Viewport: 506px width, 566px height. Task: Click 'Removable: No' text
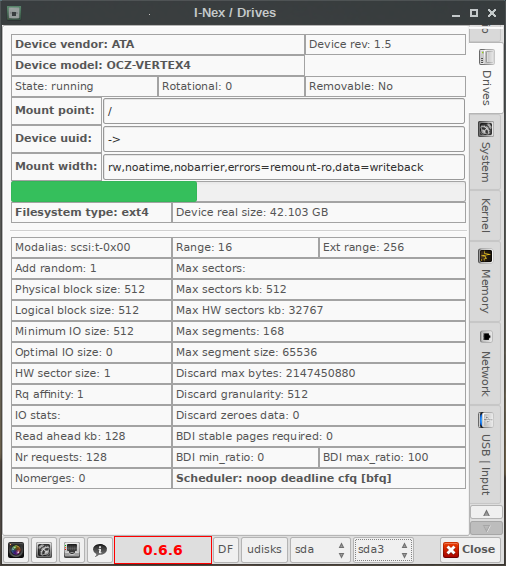point(351,87)
